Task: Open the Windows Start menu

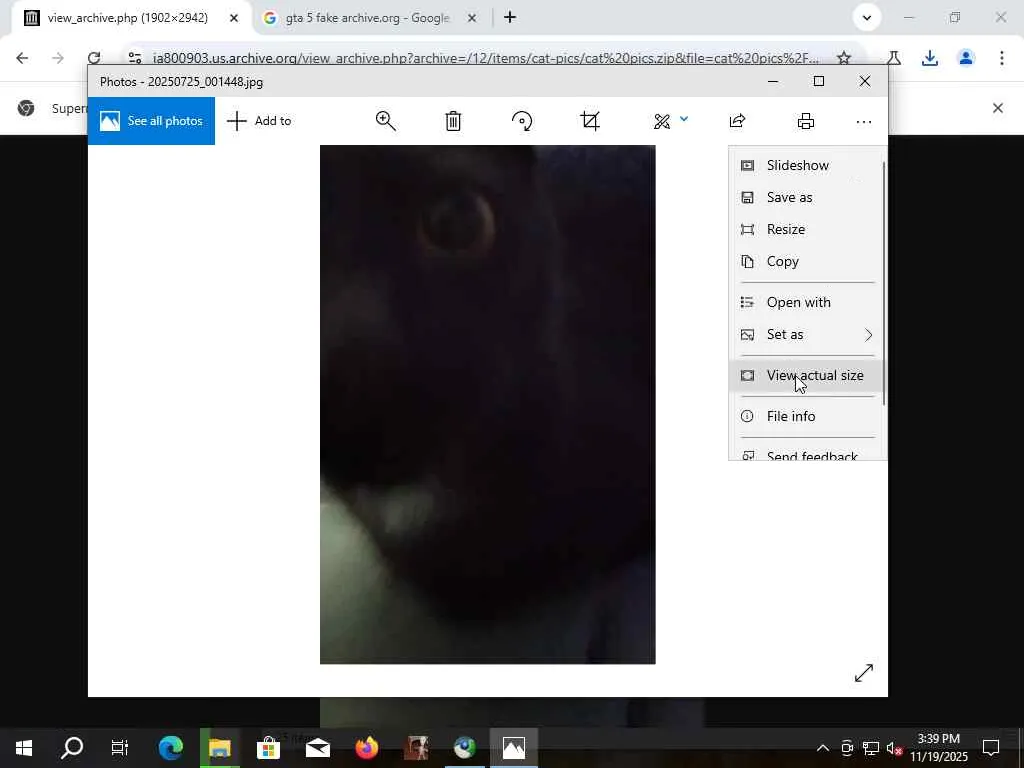Action: (x=24, y=748)
